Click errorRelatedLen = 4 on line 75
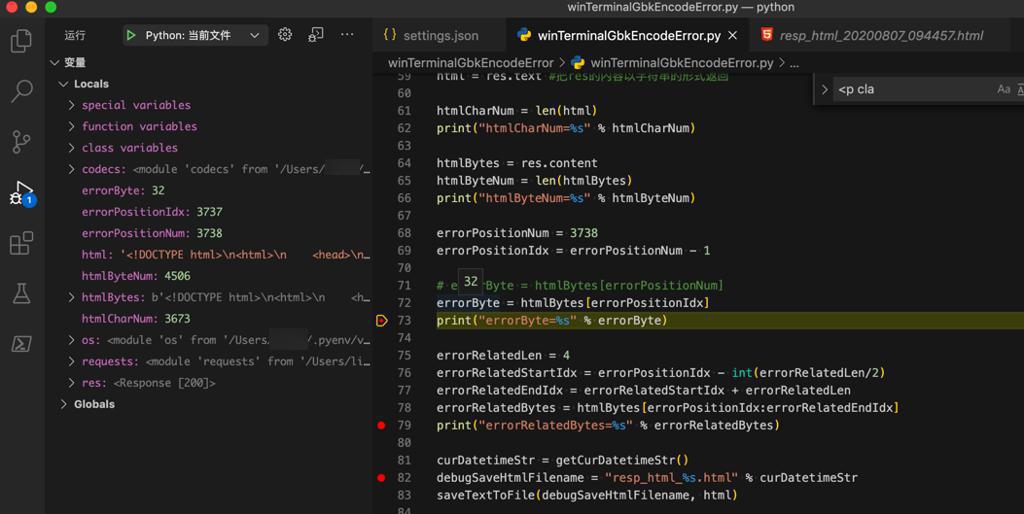This screenshot has height=514, width=1024. click(x=503, y=355)
